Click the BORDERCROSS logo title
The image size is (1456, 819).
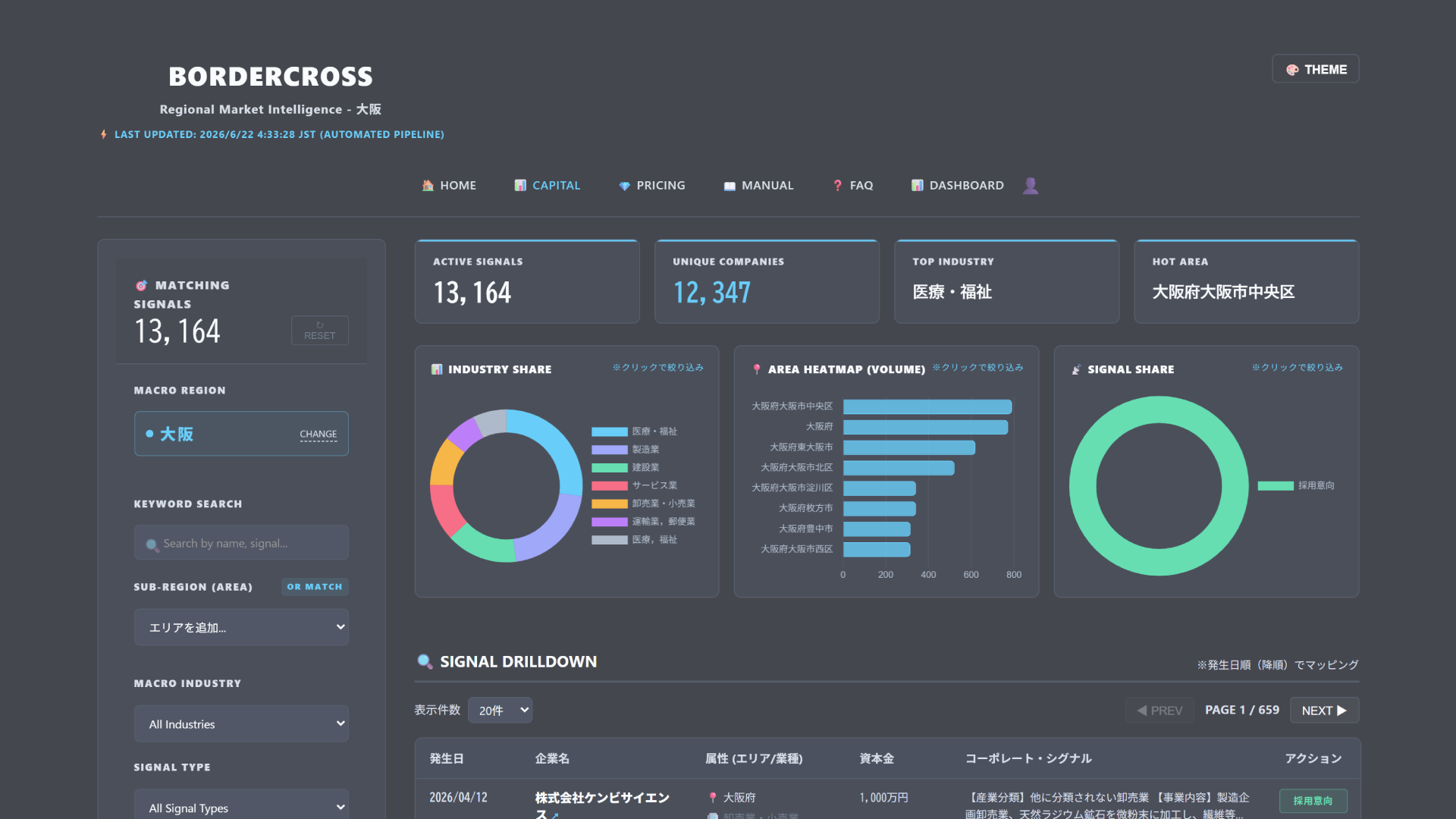[271, 77]
